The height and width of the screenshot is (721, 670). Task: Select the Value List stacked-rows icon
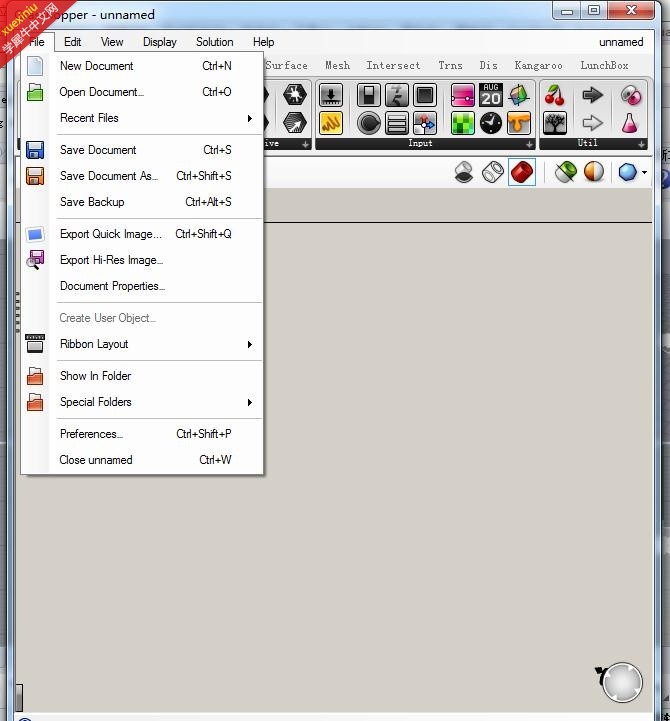coord(397,123)
